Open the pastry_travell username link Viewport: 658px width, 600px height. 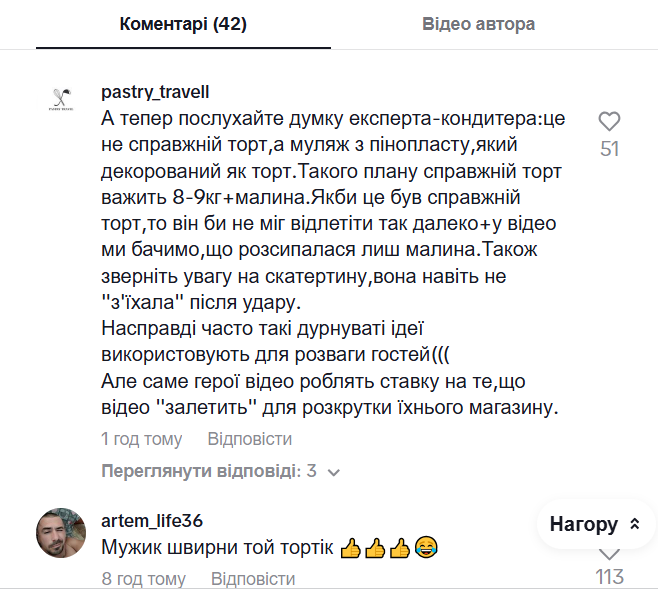click(155, 92)
